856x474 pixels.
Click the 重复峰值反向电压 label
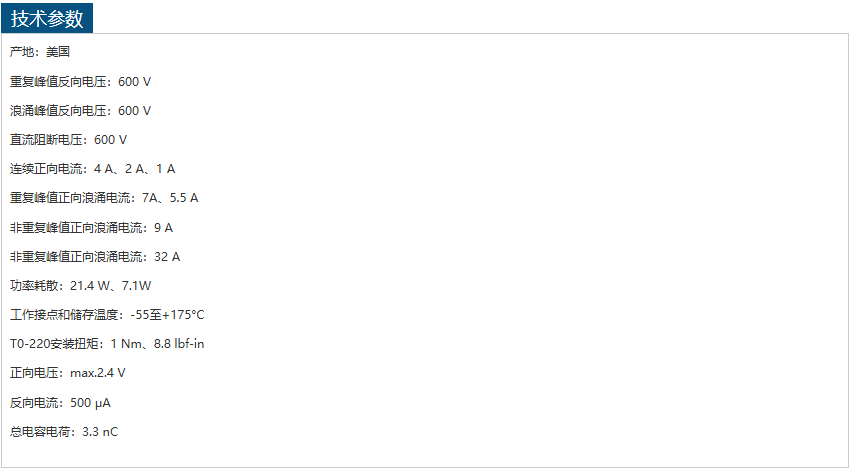[x=58, y=81]
